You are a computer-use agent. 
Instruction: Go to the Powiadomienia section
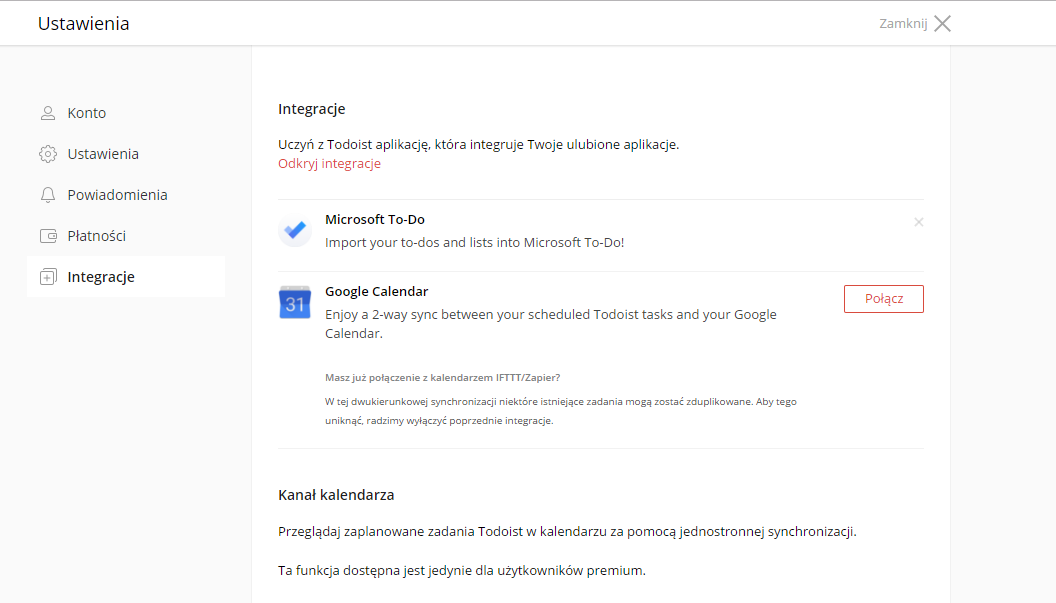[126, 195]
